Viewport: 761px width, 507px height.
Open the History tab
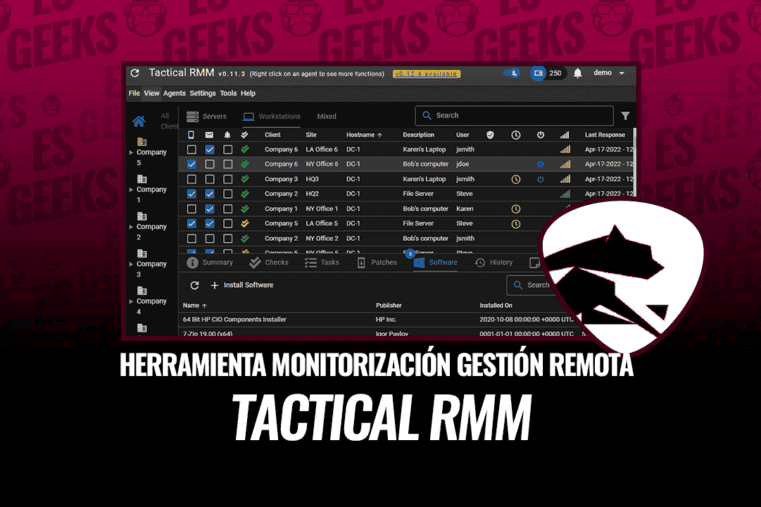coord(494,262)
